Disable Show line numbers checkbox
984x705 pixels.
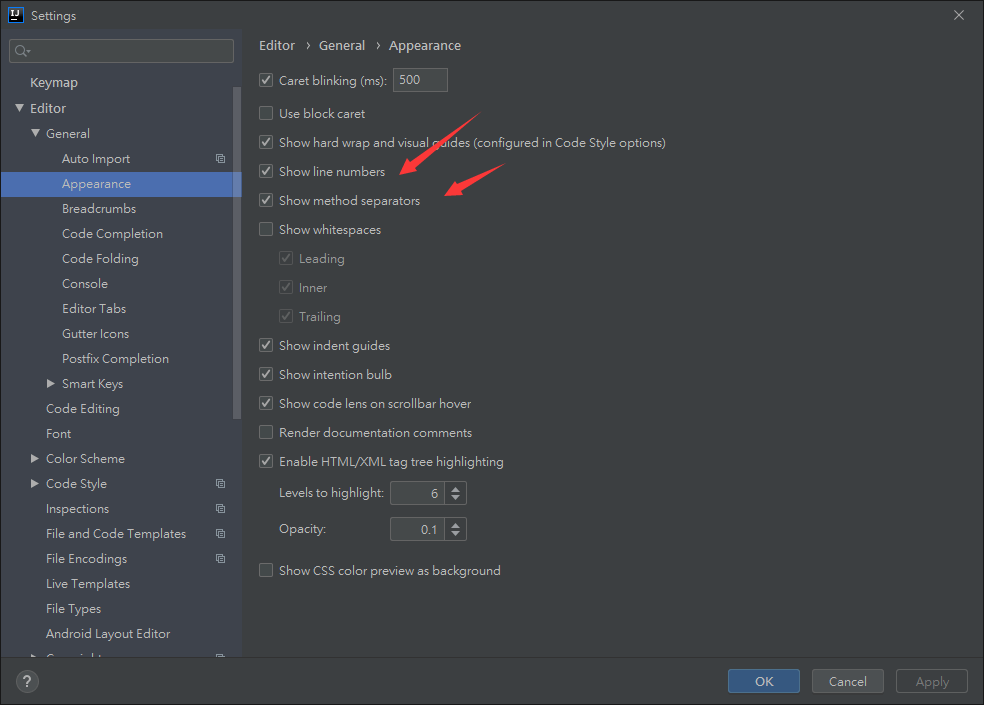point(266,172)
